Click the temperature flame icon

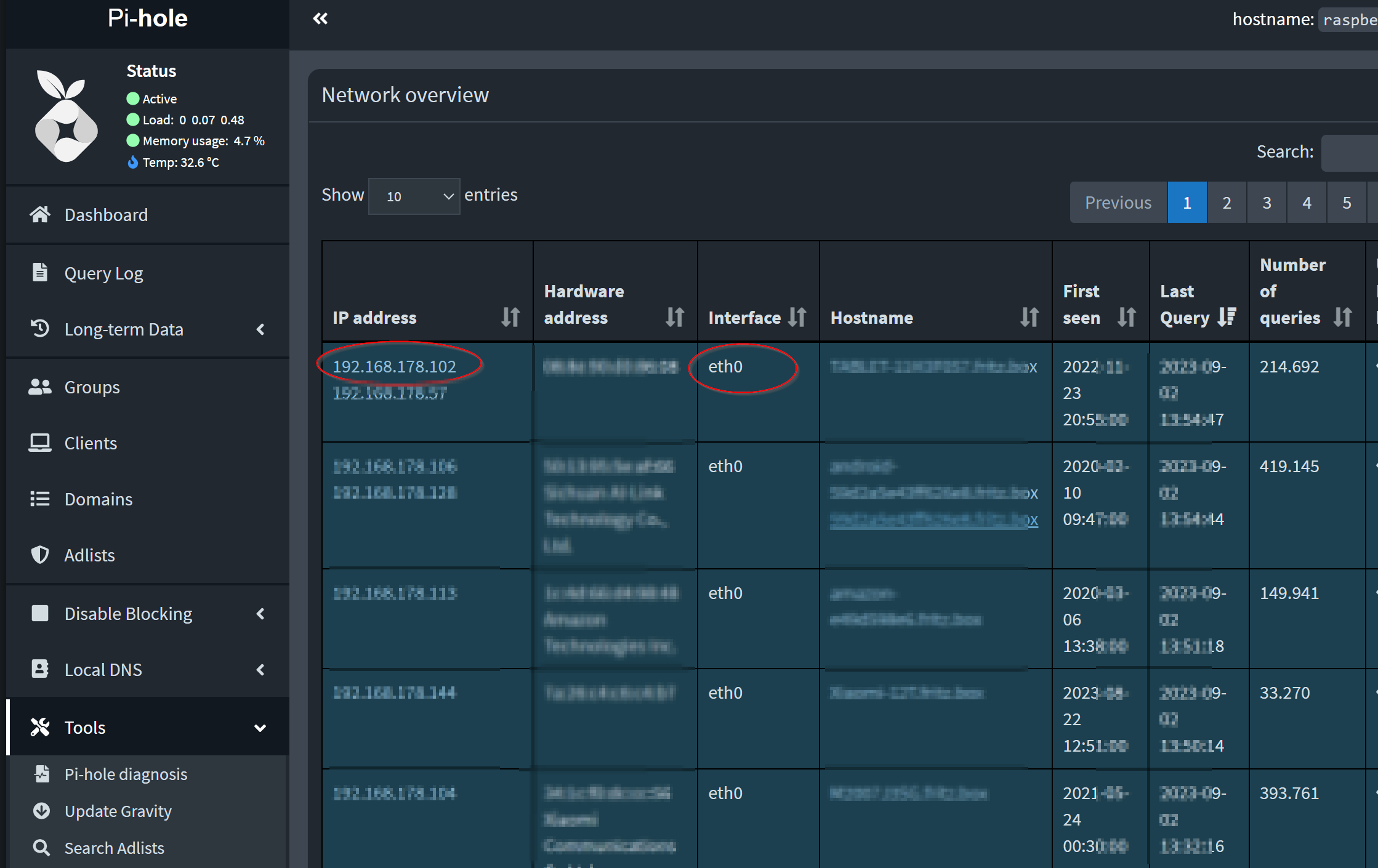132,162
